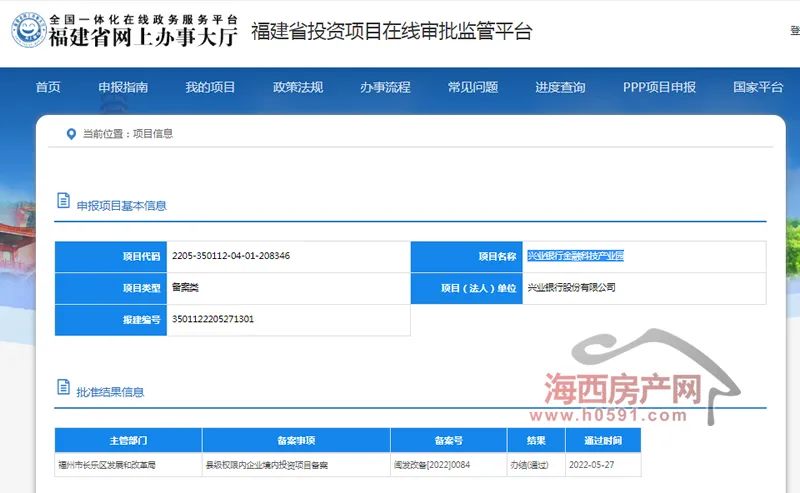This screenshot has width=800, height=493.
Task: Click the approval date 2022-05-27
Action: pos(592,465)
